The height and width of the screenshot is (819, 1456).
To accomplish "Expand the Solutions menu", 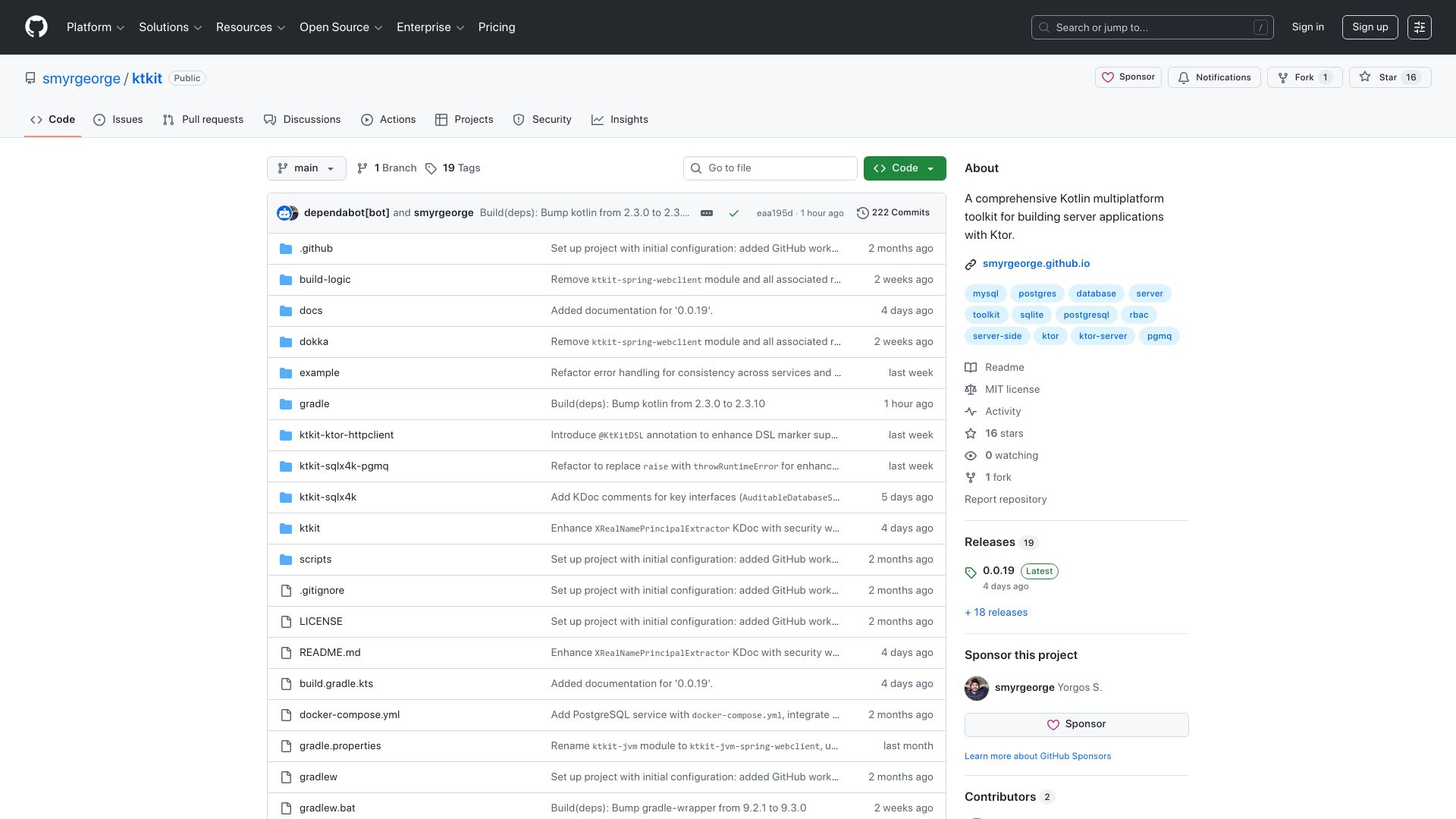I will coord(171,27).
